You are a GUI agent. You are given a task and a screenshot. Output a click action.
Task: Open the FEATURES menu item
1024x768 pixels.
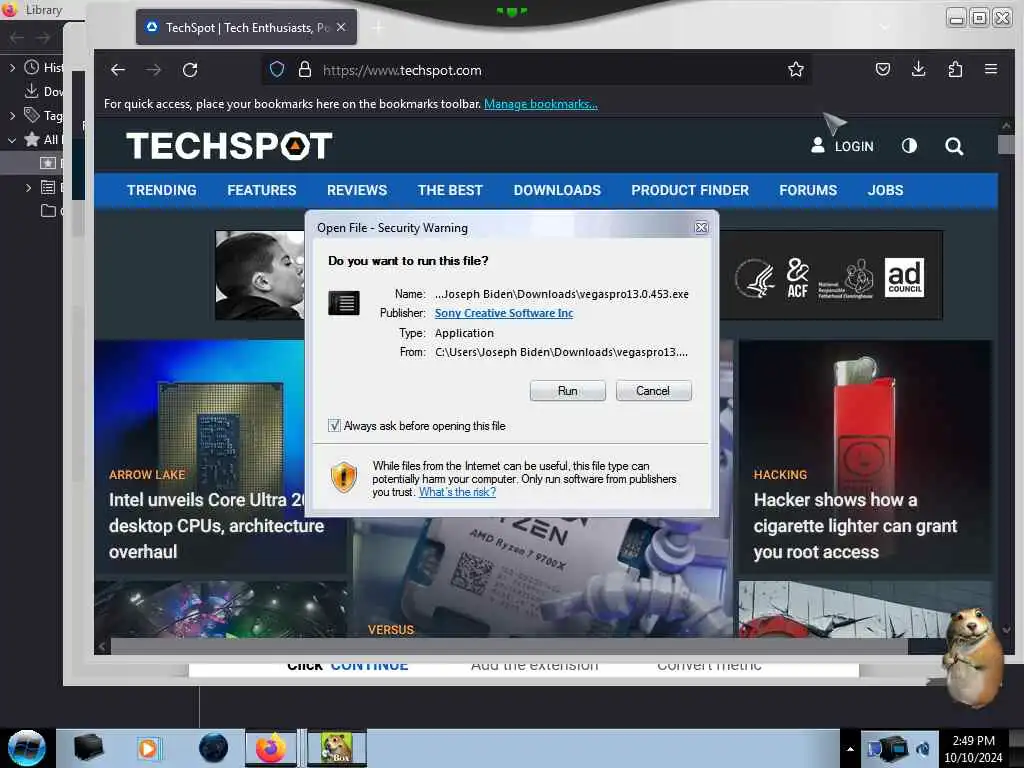tap(261, 190)
